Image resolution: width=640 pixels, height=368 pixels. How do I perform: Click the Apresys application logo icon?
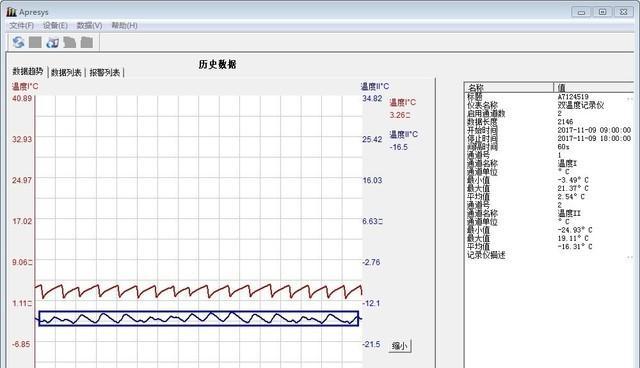11,12
